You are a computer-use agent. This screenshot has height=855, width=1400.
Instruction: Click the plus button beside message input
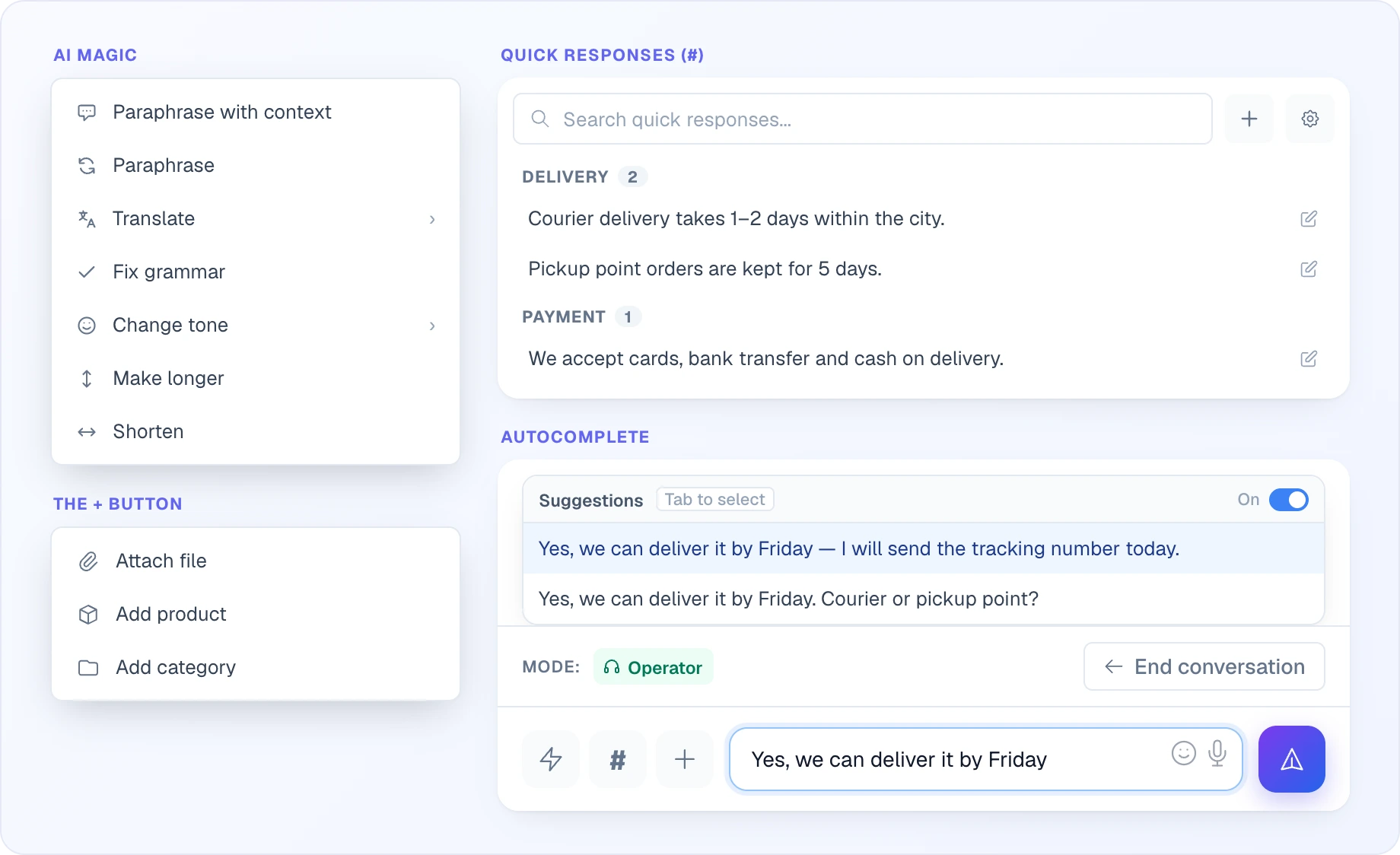[685, 759]
